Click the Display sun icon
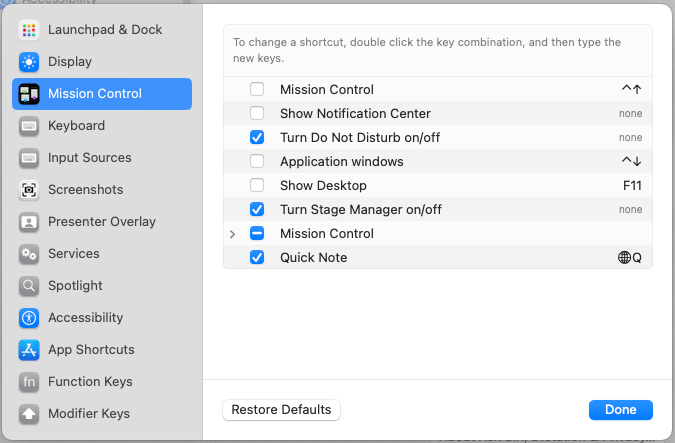 (x=29, y=62)
